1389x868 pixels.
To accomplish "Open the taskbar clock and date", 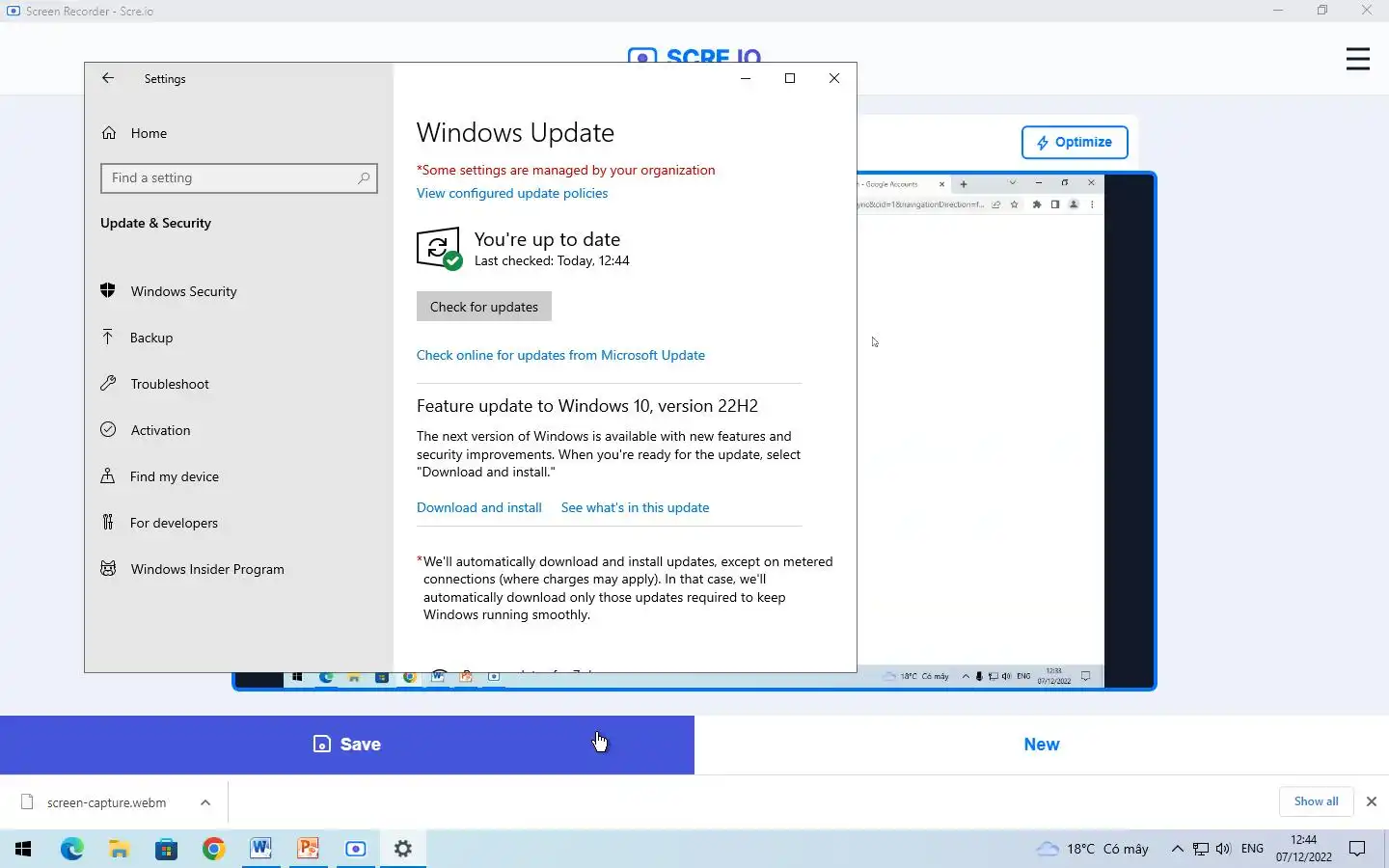I will 1303,849.
